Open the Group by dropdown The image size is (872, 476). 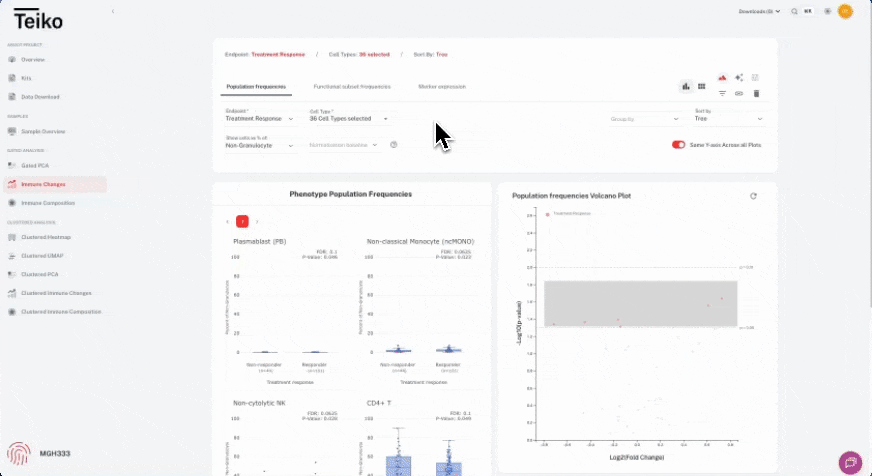pos(645,118)
